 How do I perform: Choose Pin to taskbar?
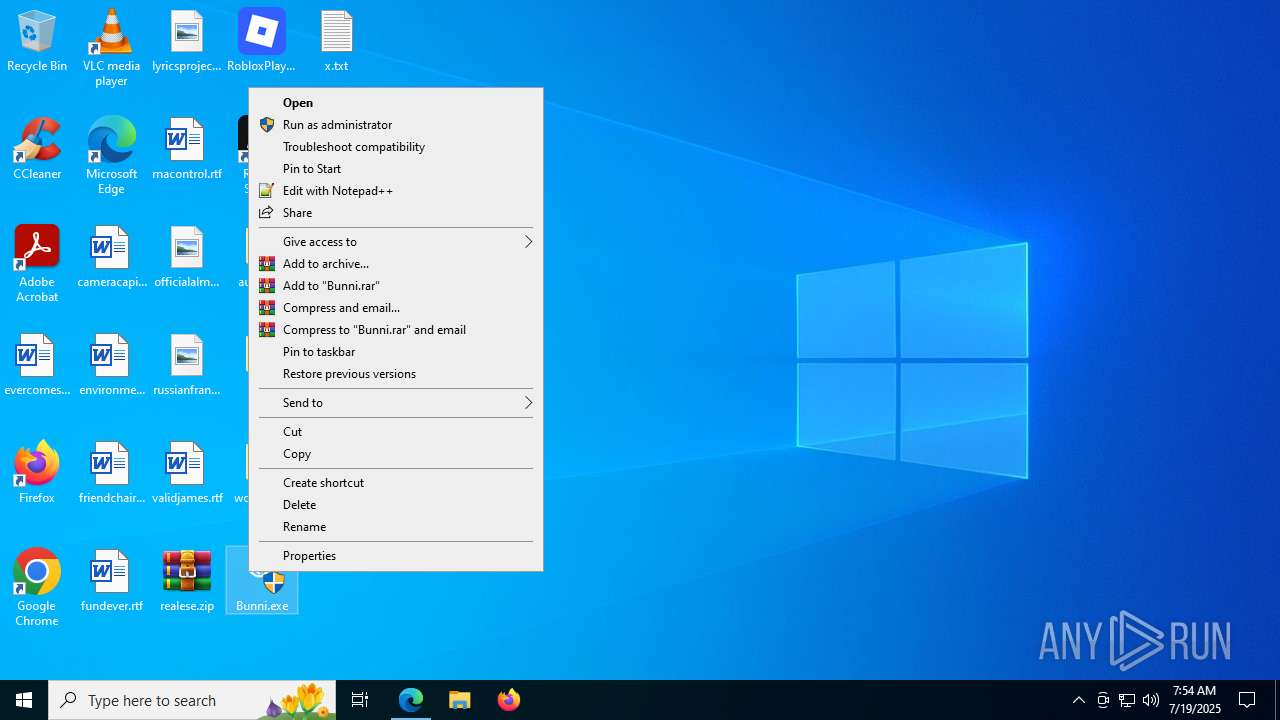(396, 352)
